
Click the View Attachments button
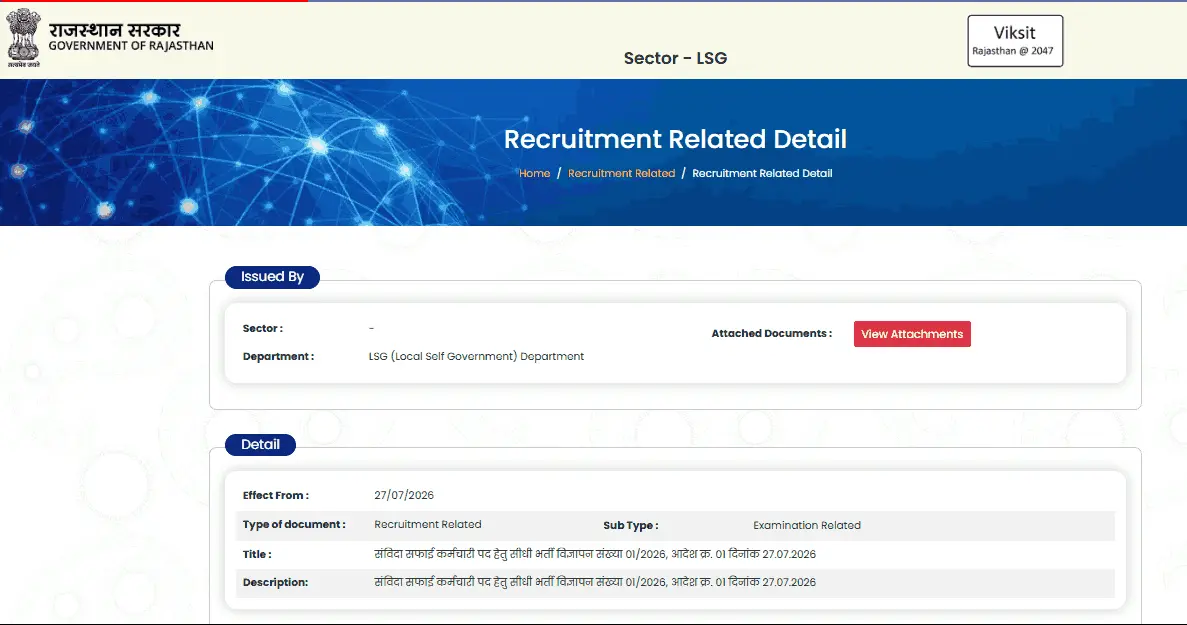click(911, 334)
